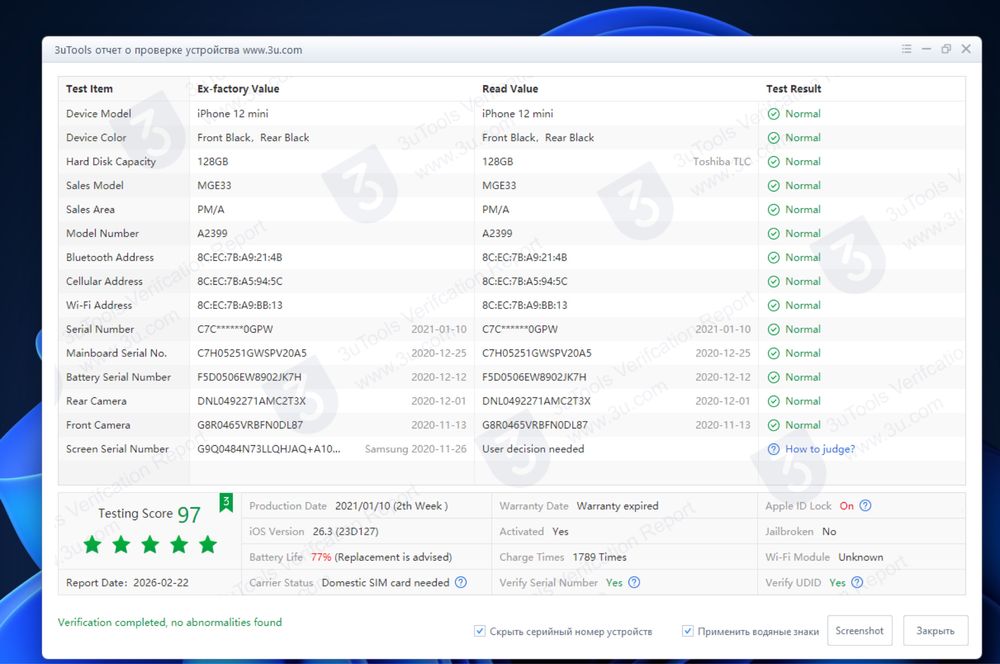Click the Wi-Fi Module 'Unknown' value
Viewport: 1000px width, 664px height.
click(x=860, y=557)
